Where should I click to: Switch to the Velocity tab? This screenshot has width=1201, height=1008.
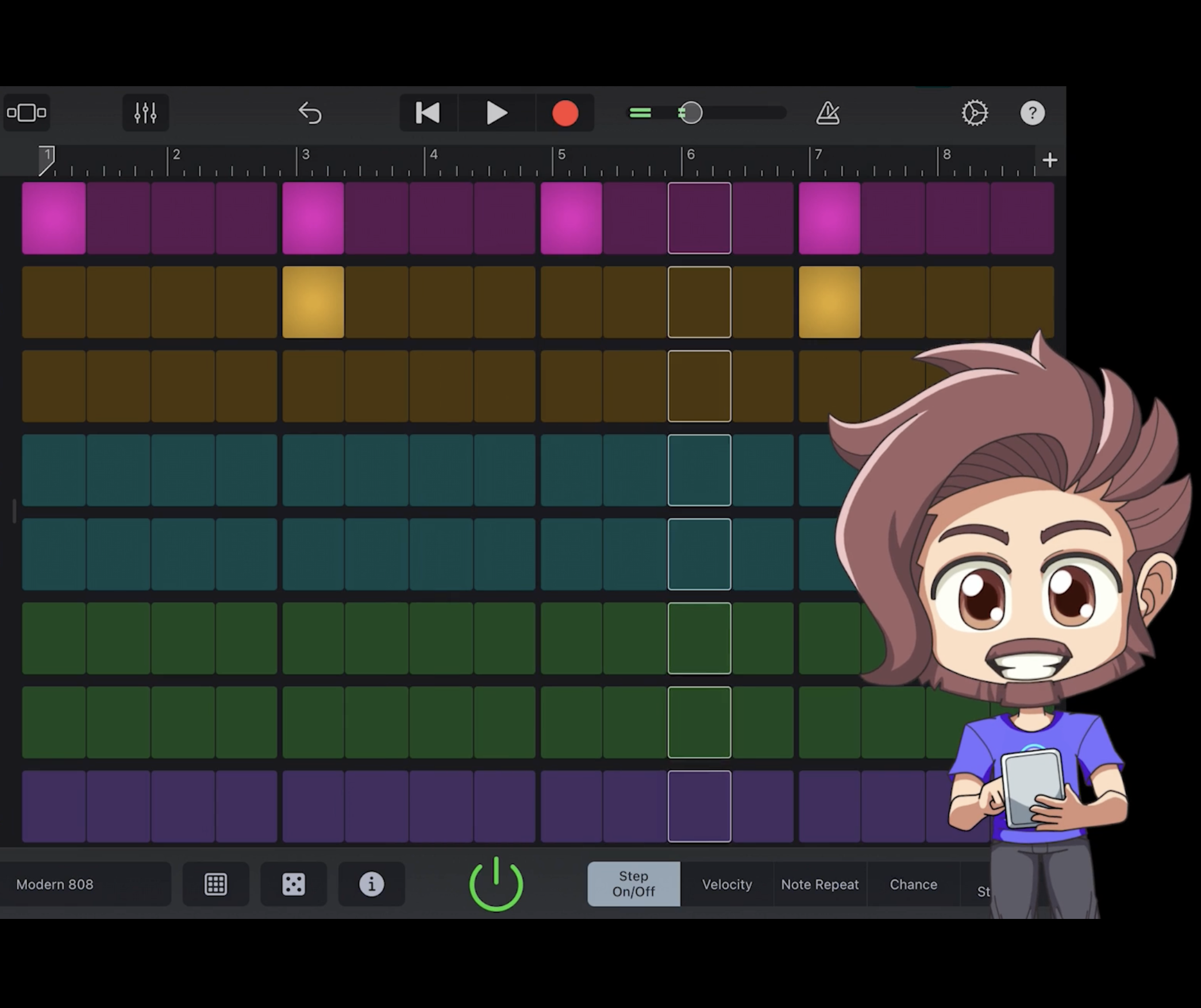726,884
